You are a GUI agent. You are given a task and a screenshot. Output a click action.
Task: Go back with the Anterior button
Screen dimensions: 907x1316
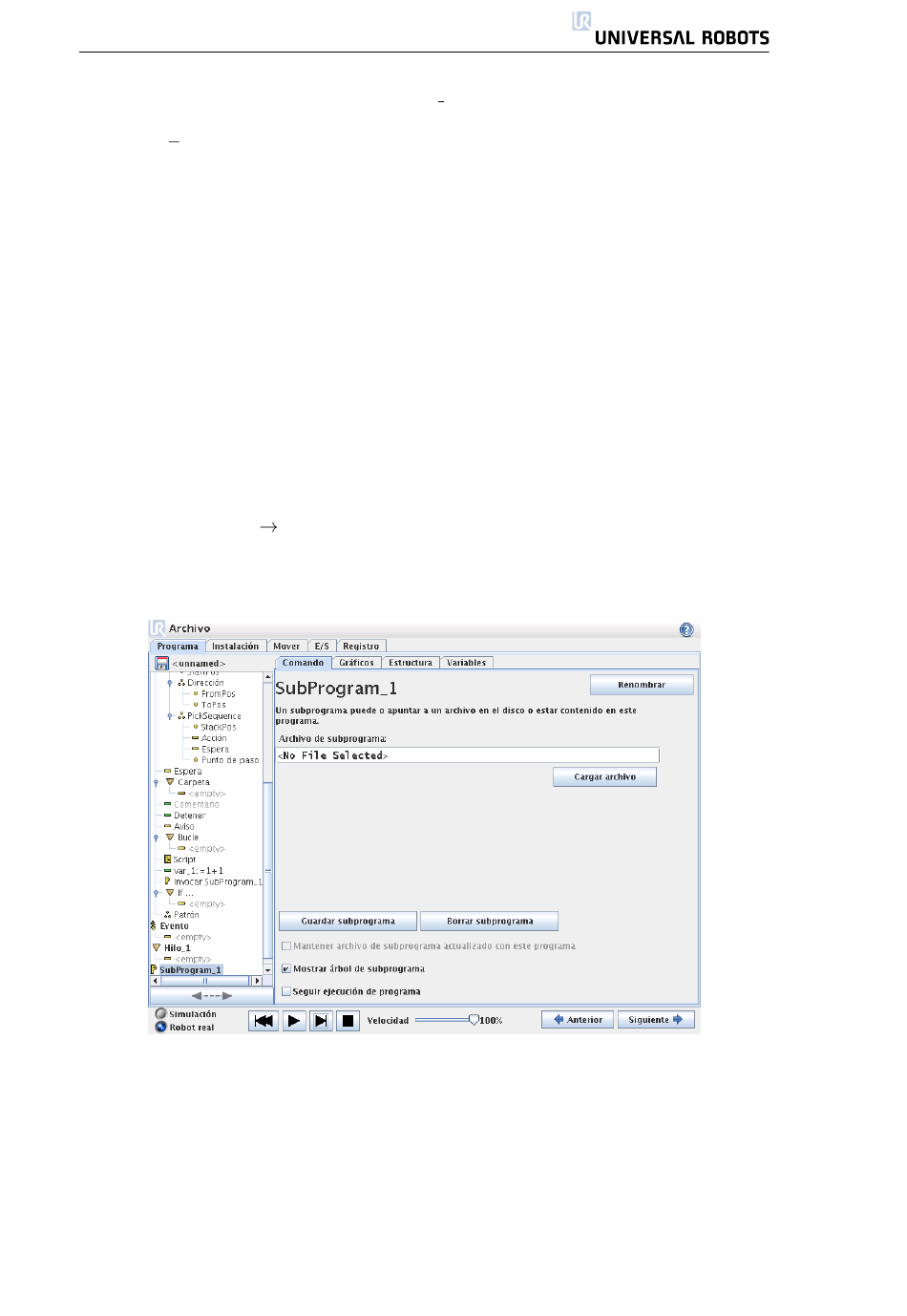coord(578,1020)
